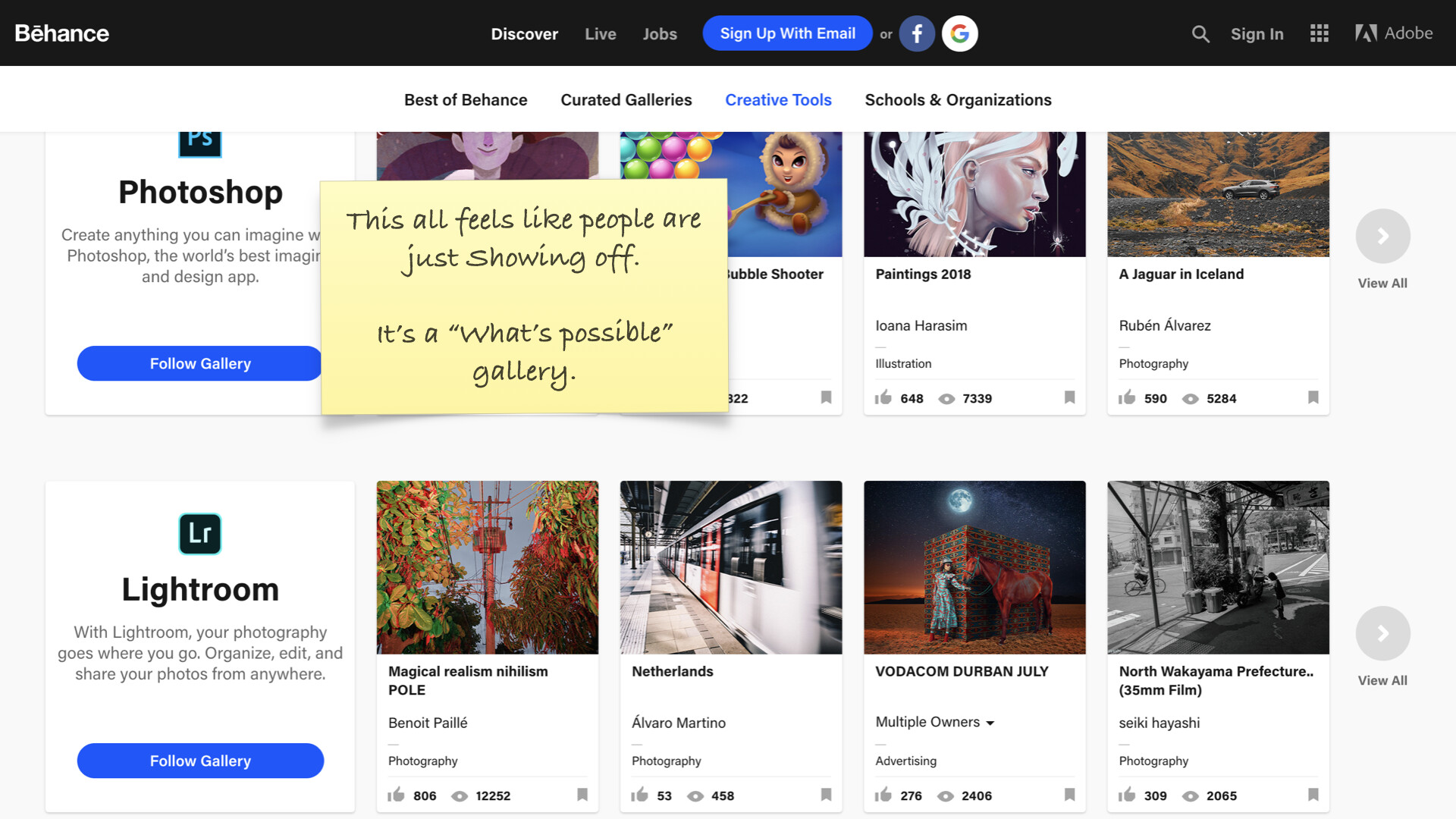Click the Adobe logo in header

(1394, 33)
